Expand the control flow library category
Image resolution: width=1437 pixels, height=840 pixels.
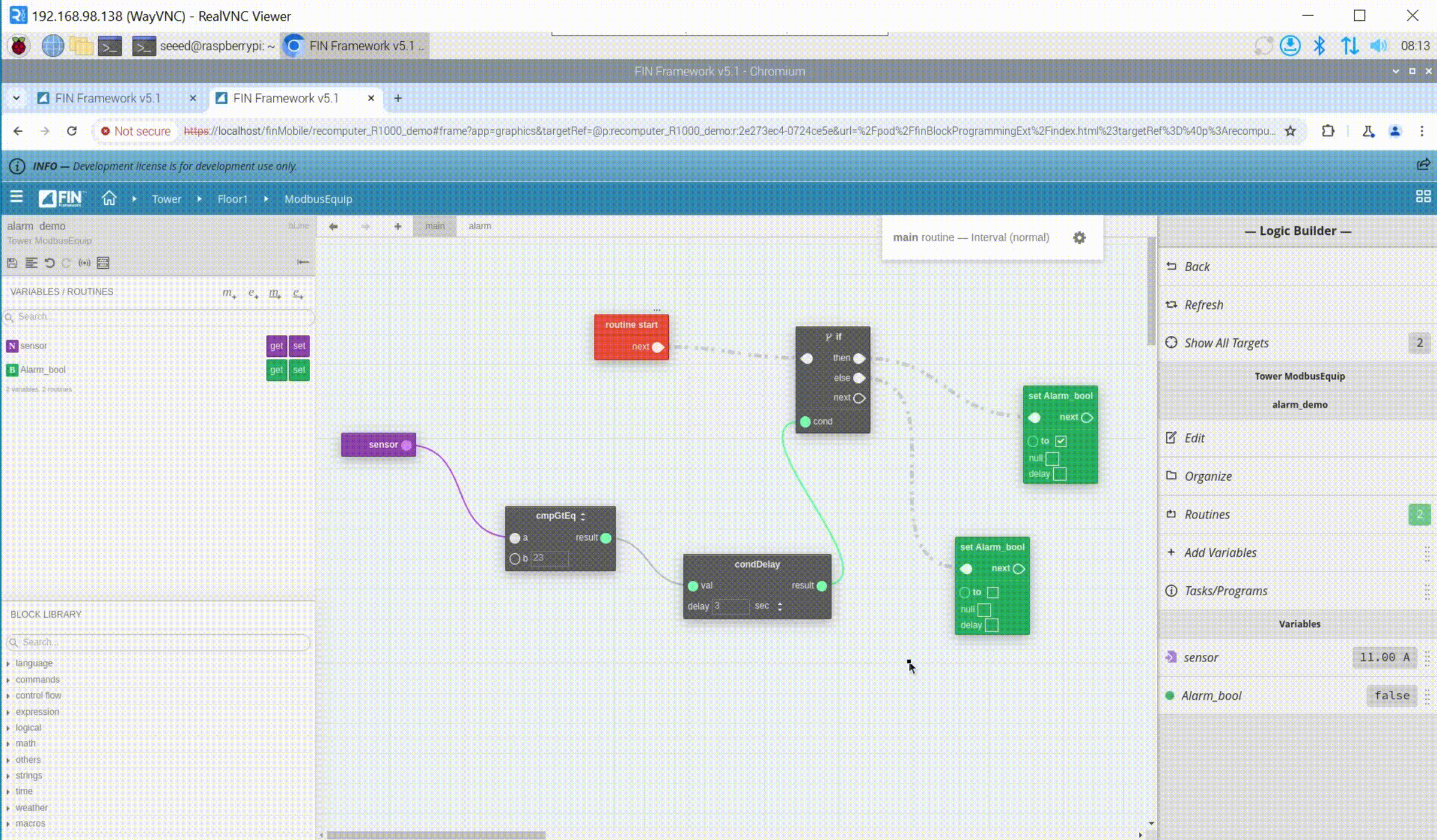click(38, 695)
